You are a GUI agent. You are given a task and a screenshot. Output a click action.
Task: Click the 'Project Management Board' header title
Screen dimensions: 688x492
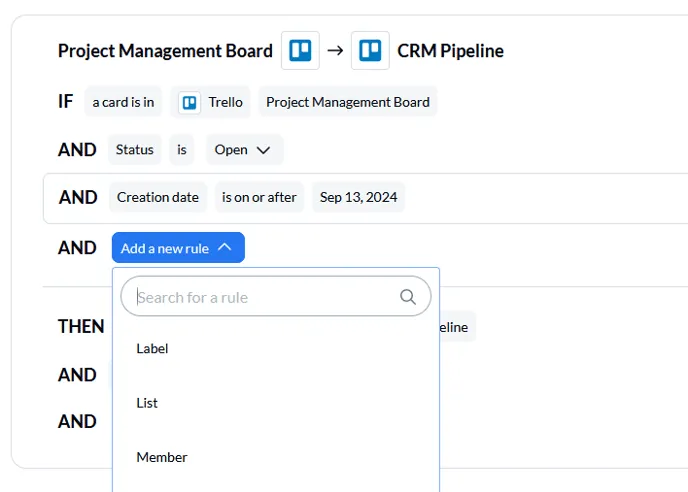tap(165, 51)
